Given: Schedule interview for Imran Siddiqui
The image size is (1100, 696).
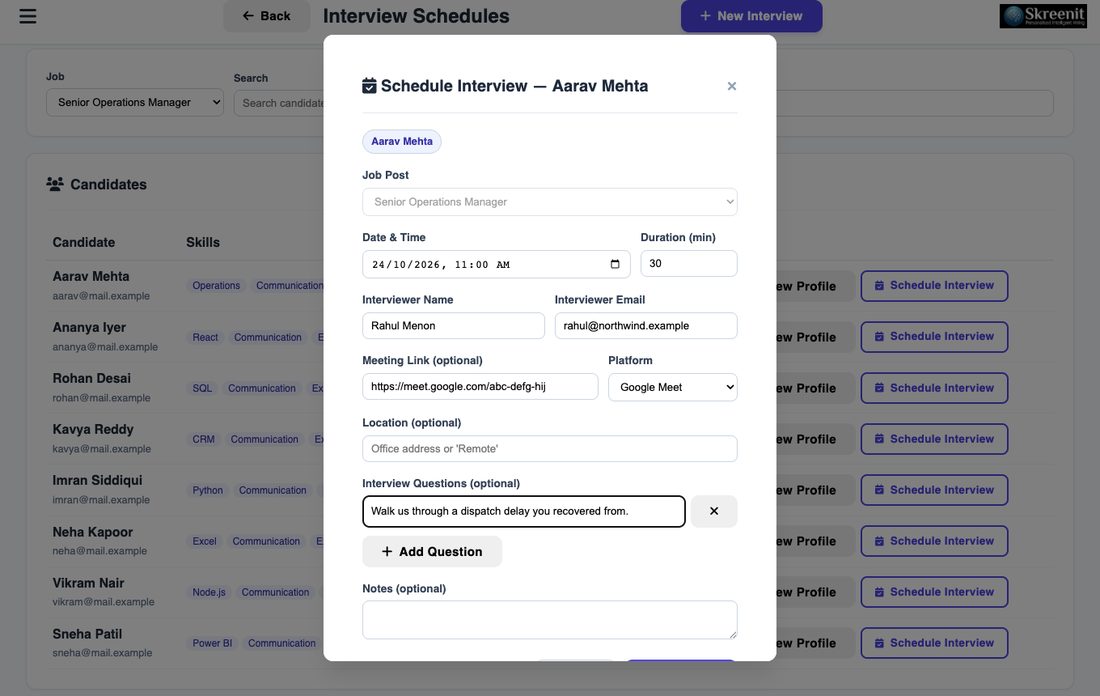Looking at the screenshot, I should 934,490.
